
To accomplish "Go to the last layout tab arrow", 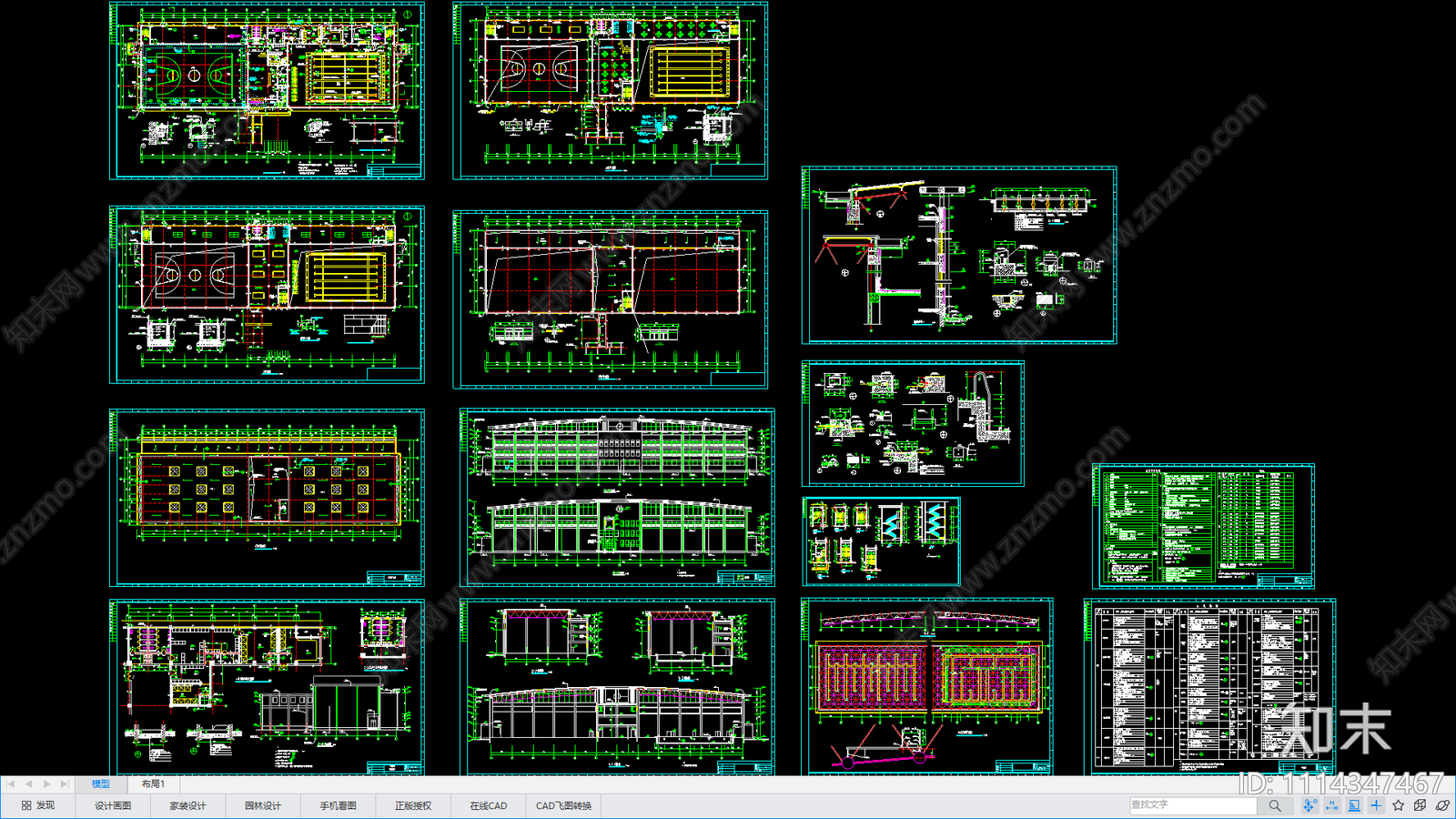I will point(64,784).
